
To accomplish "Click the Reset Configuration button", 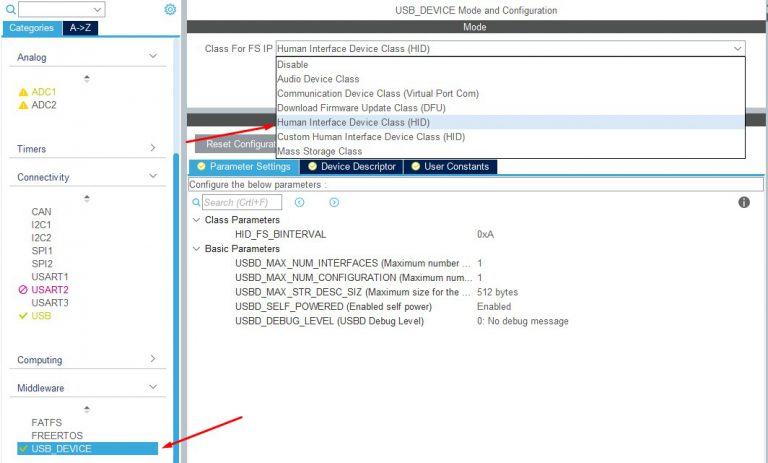I will point(232,144).
